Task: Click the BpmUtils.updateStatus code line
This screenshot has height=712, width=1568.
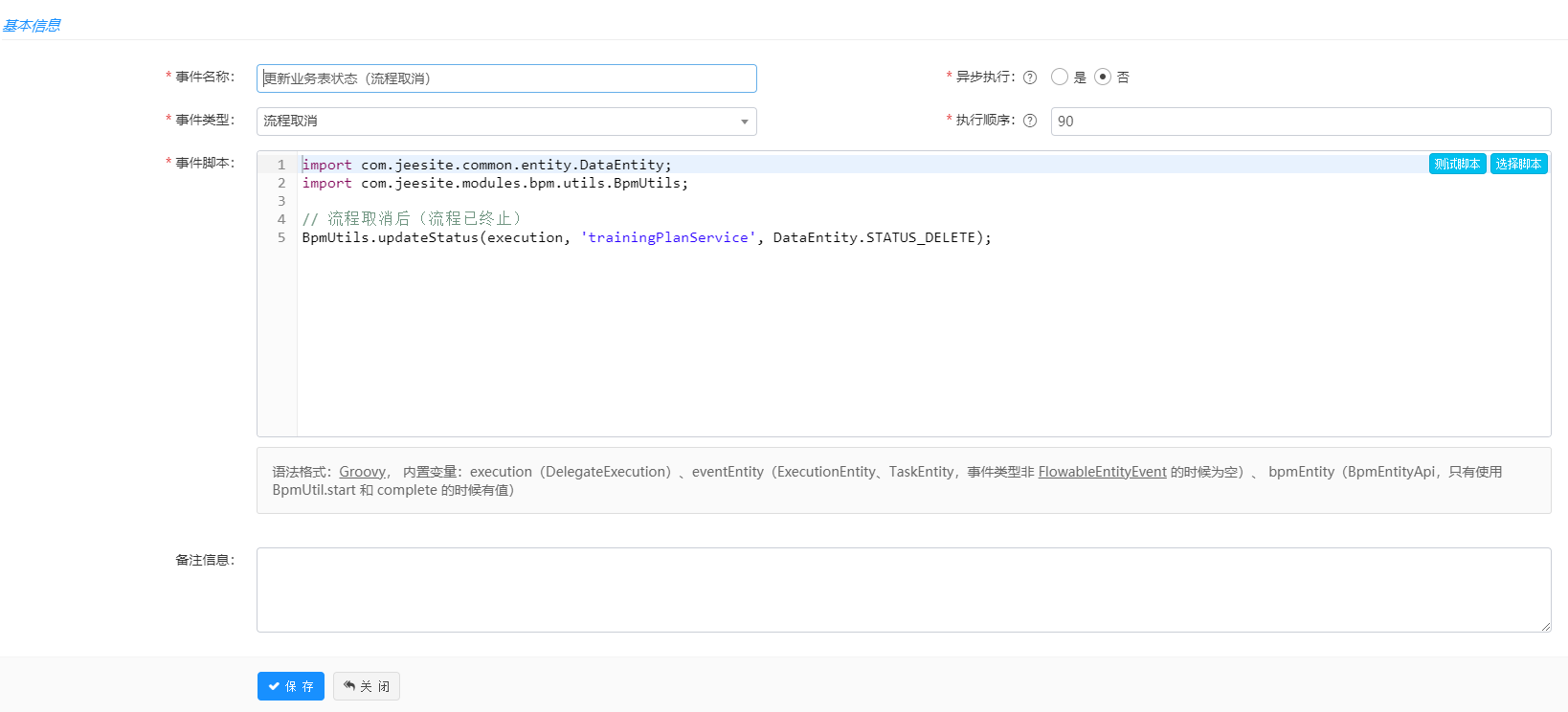Action: coord(647,237)
